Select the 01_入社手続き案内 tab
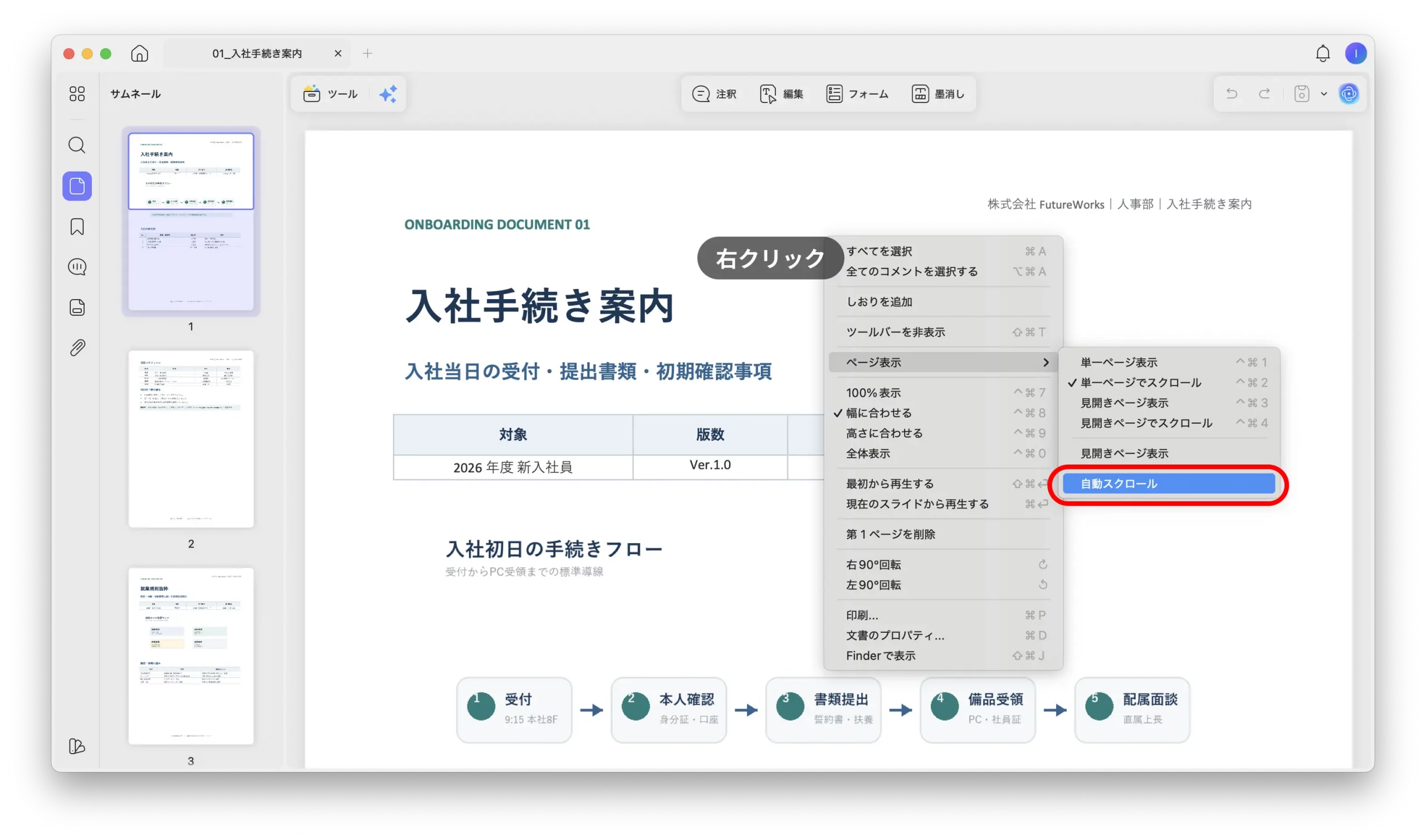The height and width of the screenshot is (840, 1426). [257, 53]
